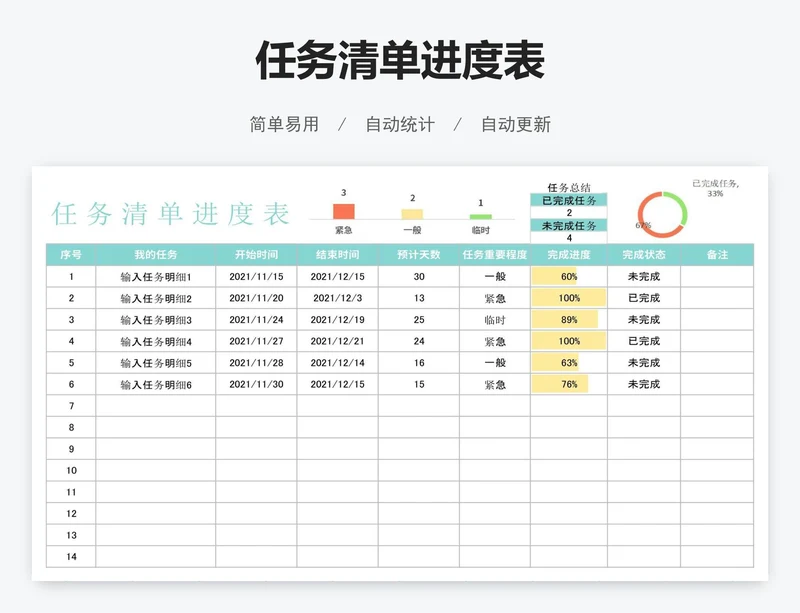
Task: Click the start date 2021/11/30
Action: (x=256, y=384)
